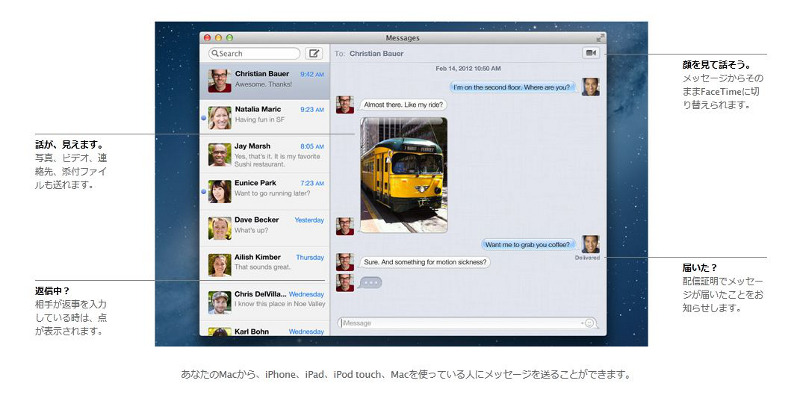Click Christian Bauer's avatar in the sidebar
Viewport: 800px width, 401px height.
[x=220, y=81]
